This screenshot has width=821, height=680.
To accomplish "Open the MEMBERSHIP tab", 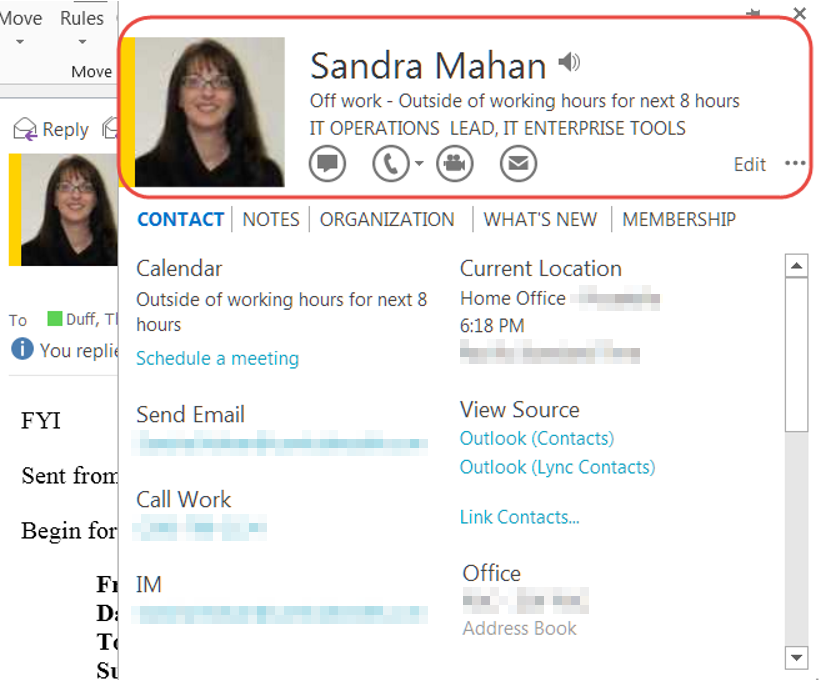I will point(679,219).
